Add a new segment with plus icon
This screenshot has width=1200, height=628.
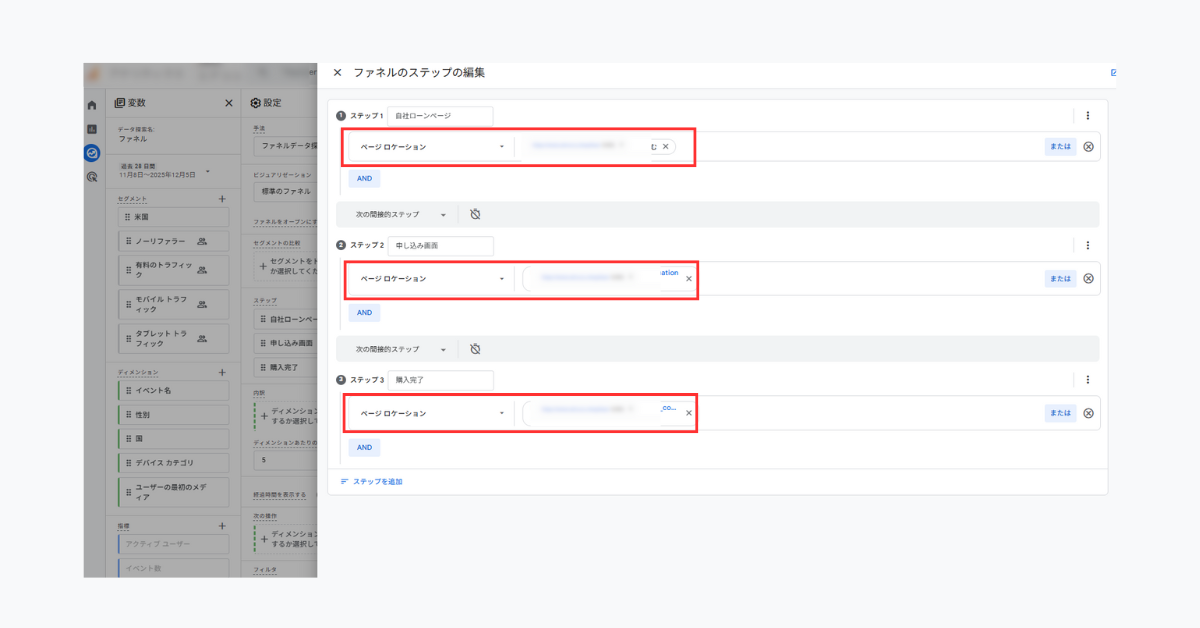point(222,199)
